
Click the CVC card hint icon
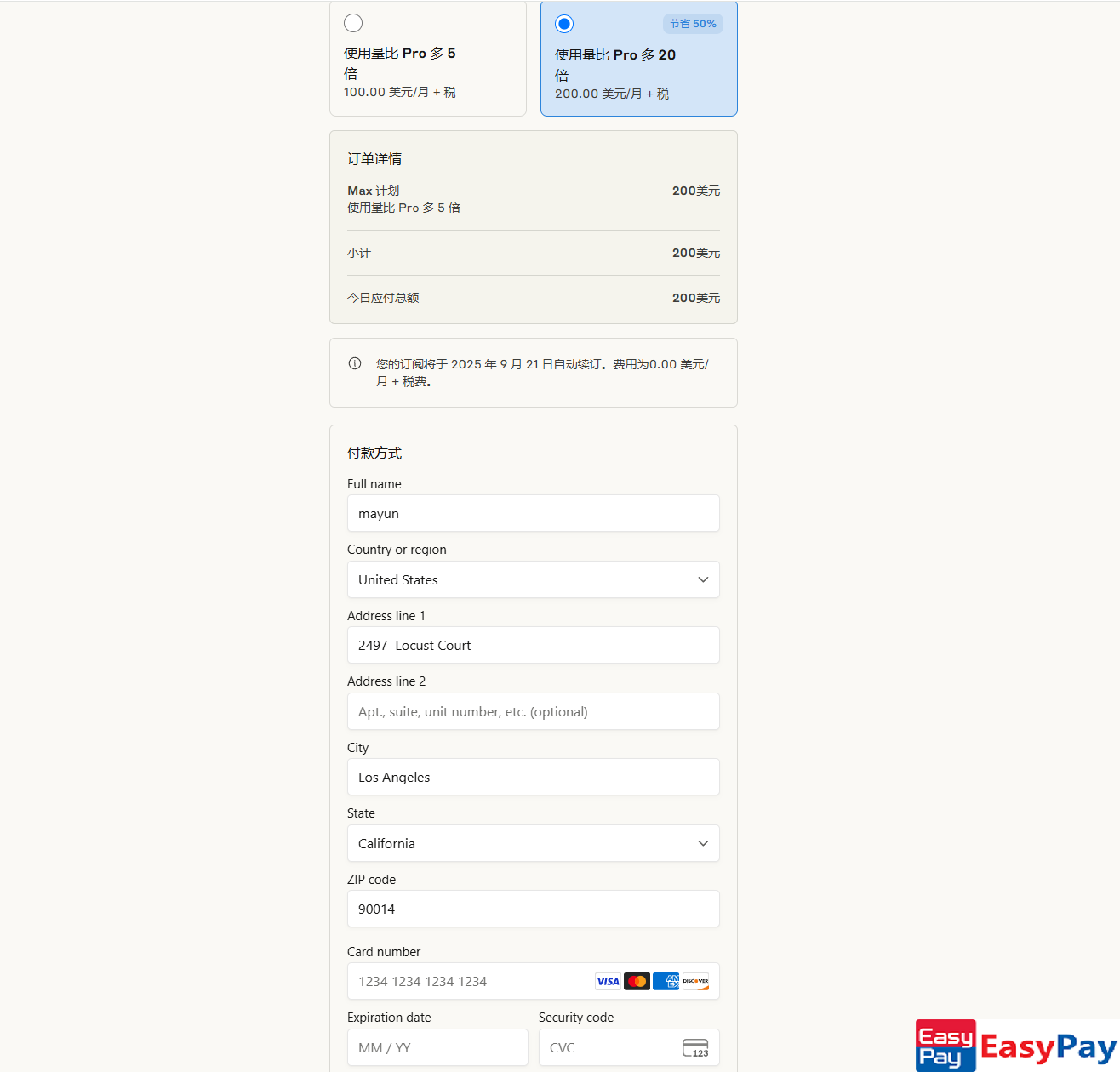pyautogui.click(x=695, y=1047)
